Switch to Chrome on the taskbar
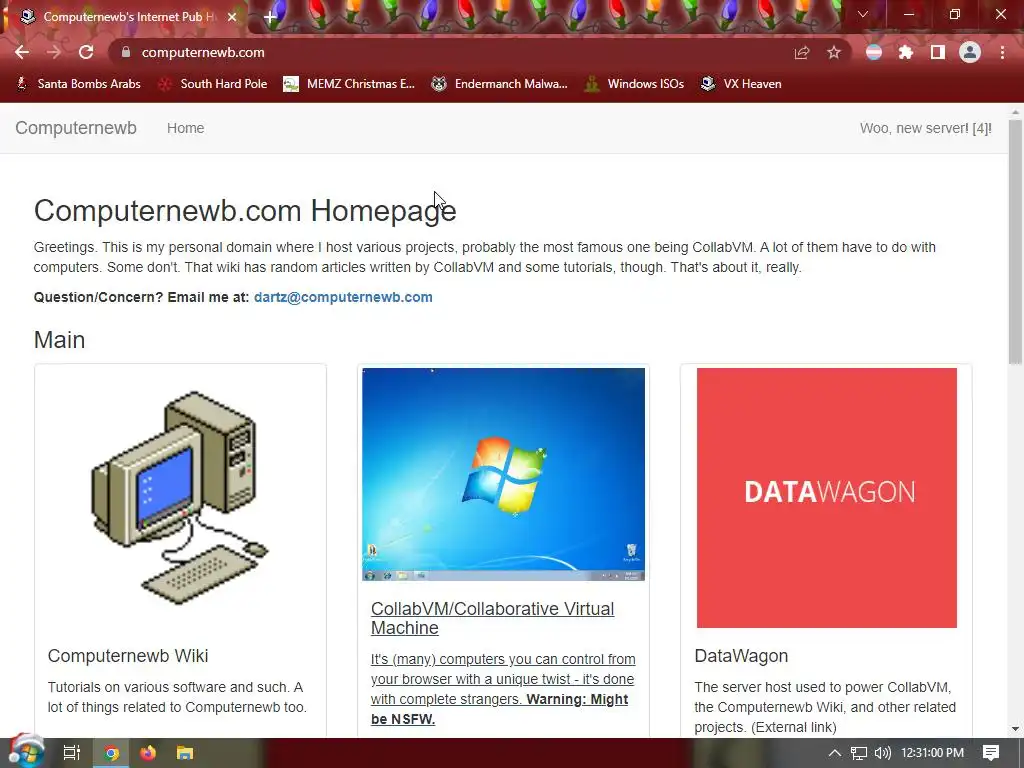Viewport: 1024px width, 768px height. tap(111, 753)
